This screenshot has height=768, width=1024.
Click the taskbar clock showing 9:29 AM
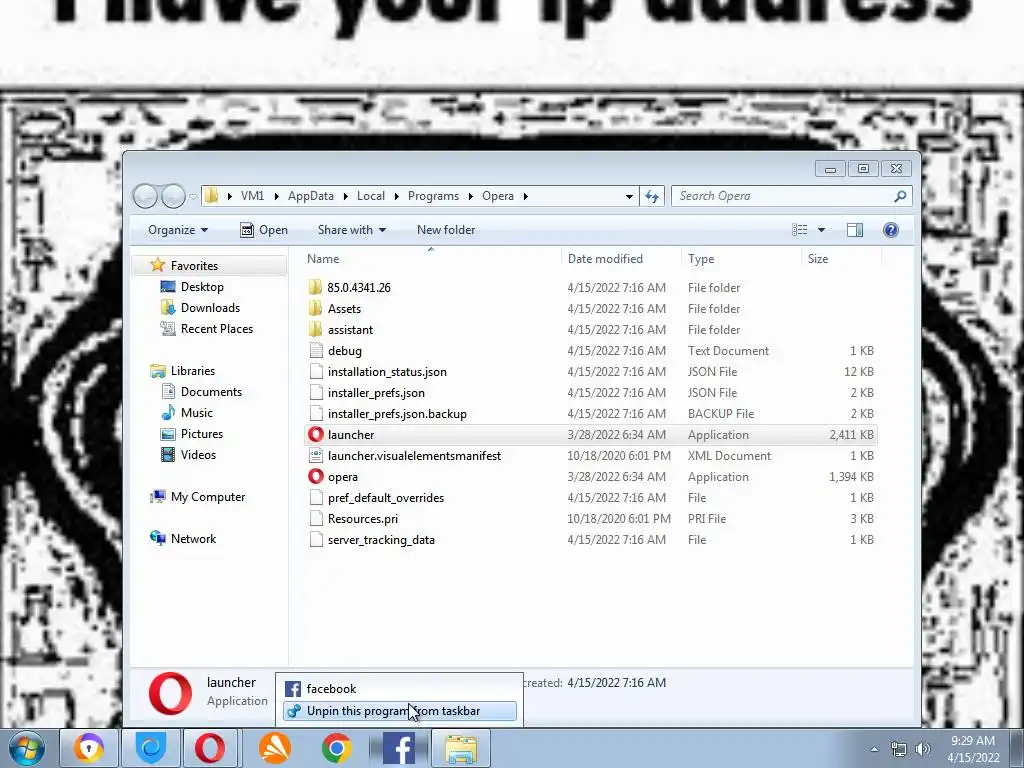pos(973,749)
